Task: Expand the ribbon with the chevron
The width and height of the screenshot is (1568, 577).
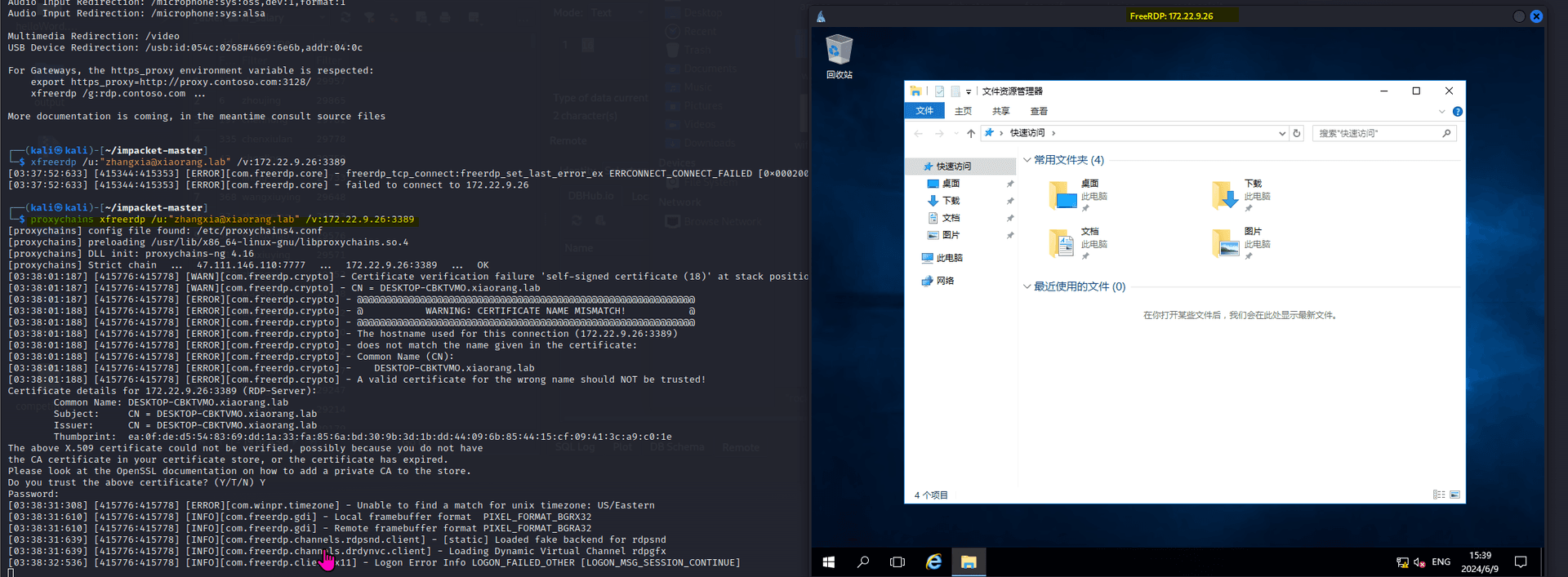Action: click(1441, 111)
